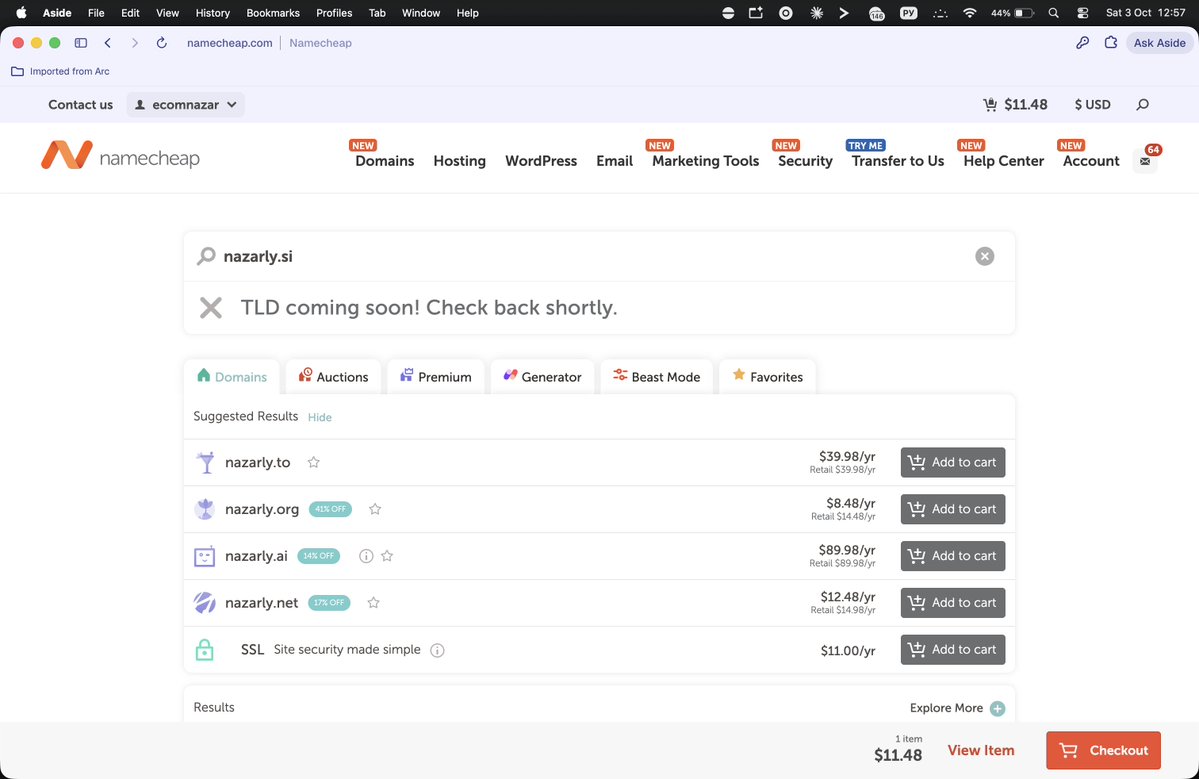Open browser extensions puzzle icon
Image resolution: width=1199 pixels, height=779 pixels.
click(1111, 43)
